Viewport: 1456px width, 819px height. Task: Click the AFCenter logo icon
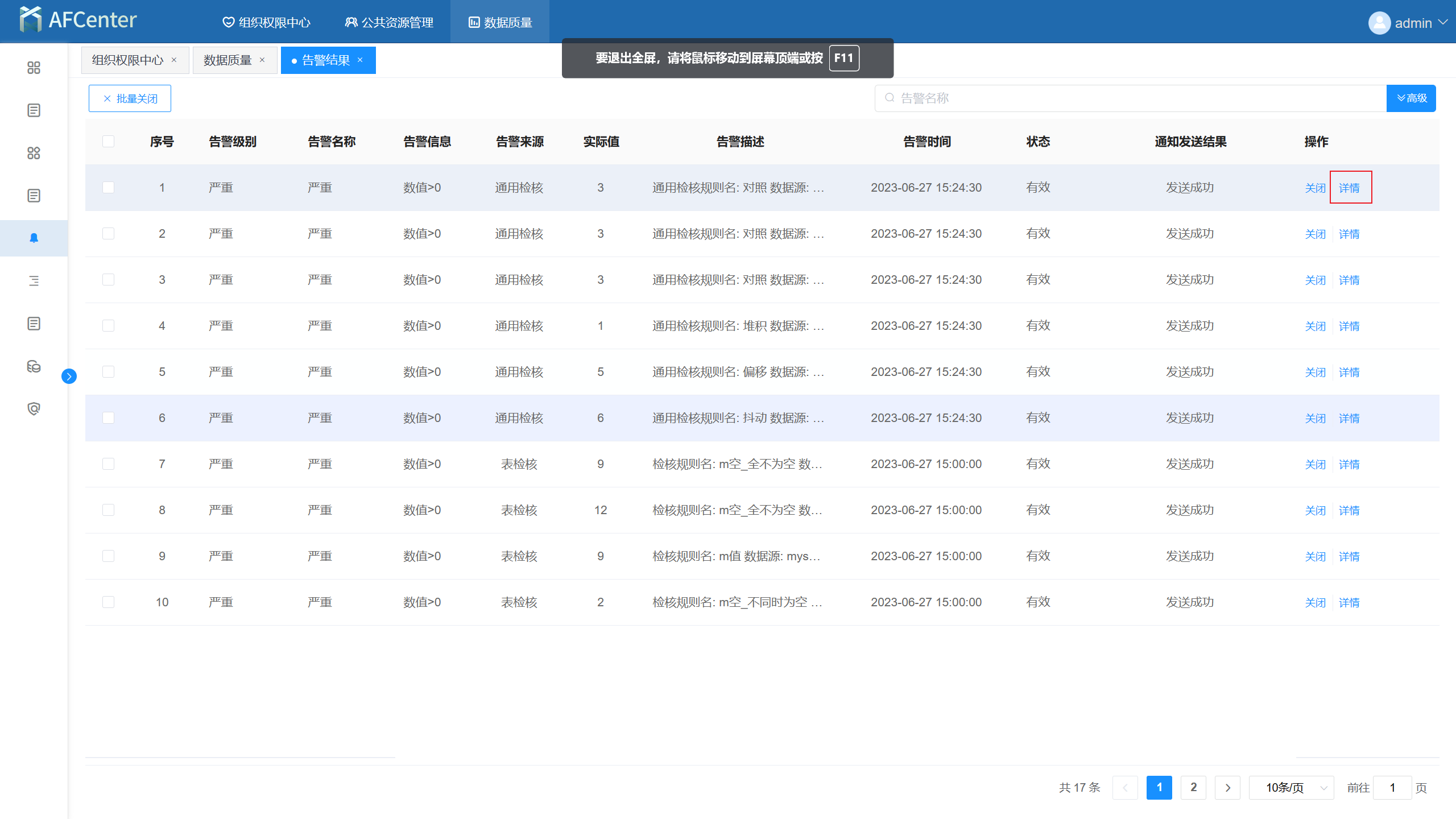coord(30,20)
